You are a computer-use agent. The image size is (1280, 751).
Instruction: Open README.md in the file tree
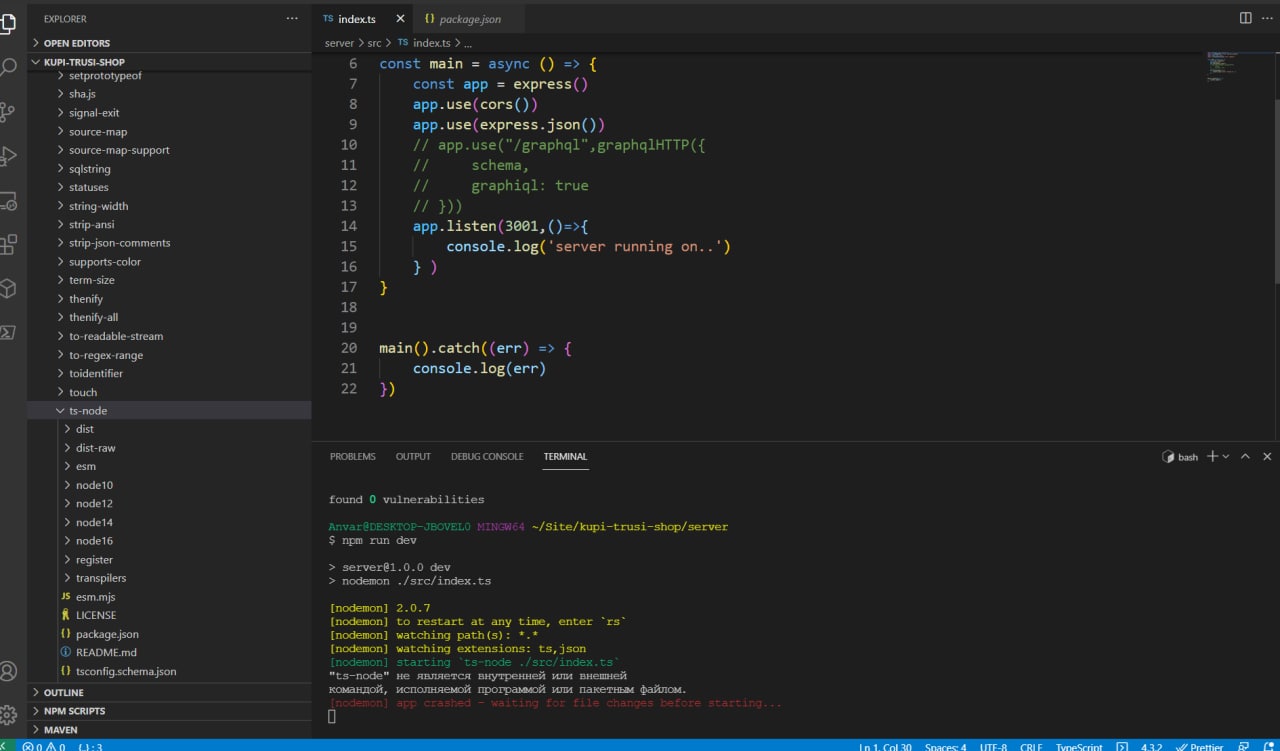pyautogui.click(x=106, y=653)
